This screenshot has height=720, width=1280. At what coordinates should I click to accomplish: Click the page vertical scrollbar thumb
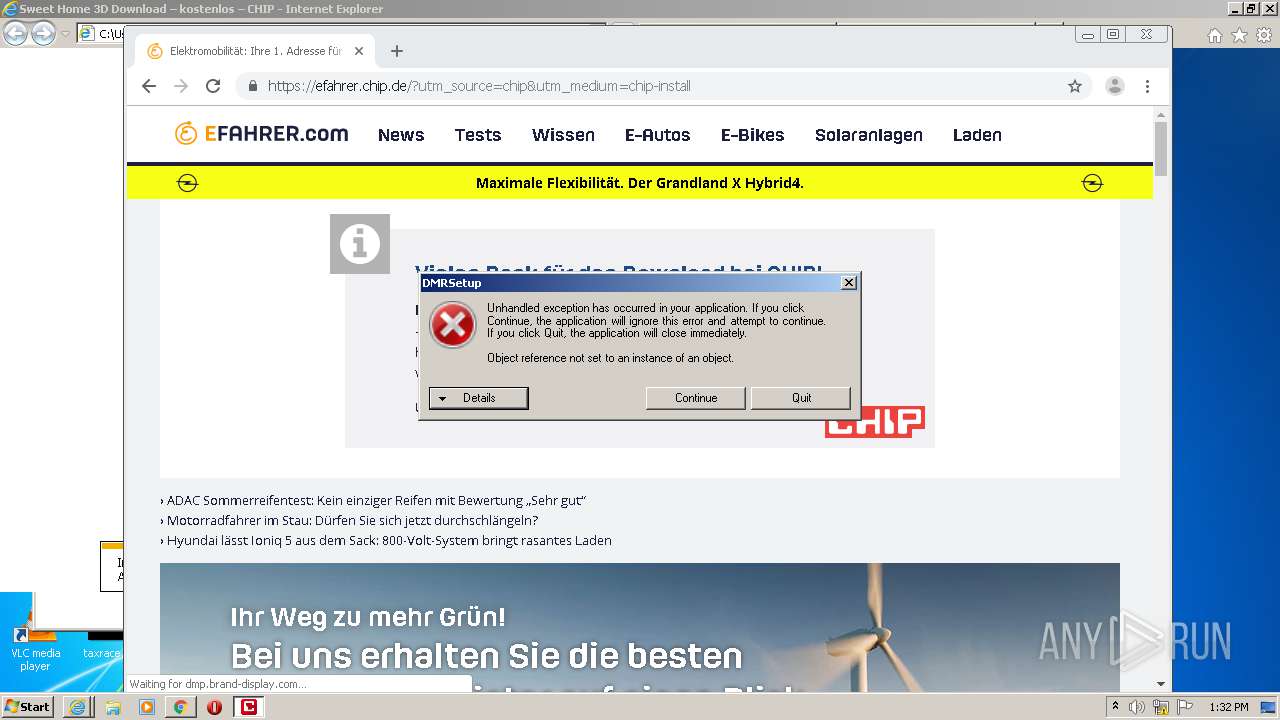[x=1161, y=148]
